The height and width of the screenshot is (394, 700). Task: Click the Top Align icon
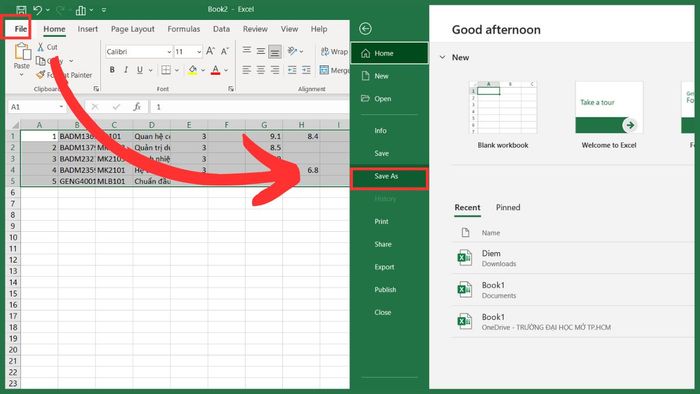coord(247,51)
